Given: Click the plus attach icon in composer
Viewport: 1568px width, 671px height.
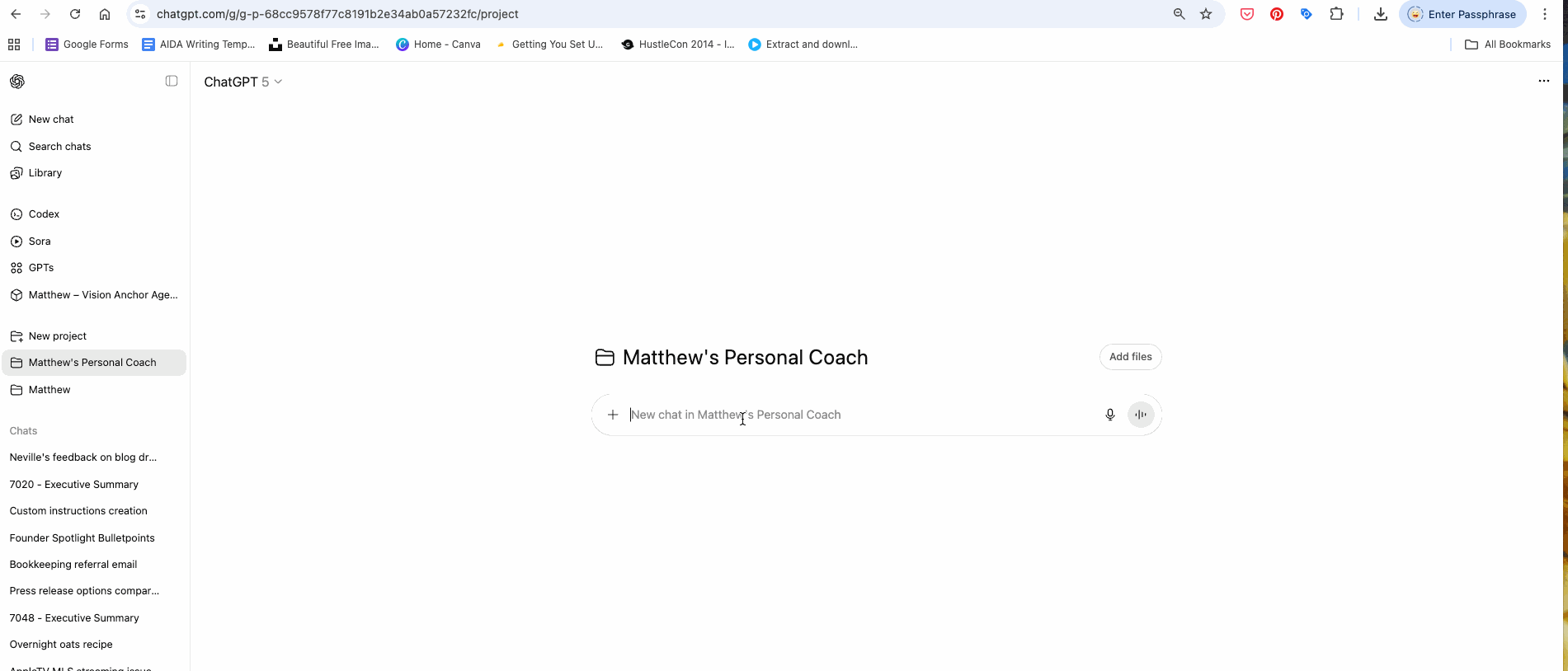Looking at the screenshot, I should (613, 415).
